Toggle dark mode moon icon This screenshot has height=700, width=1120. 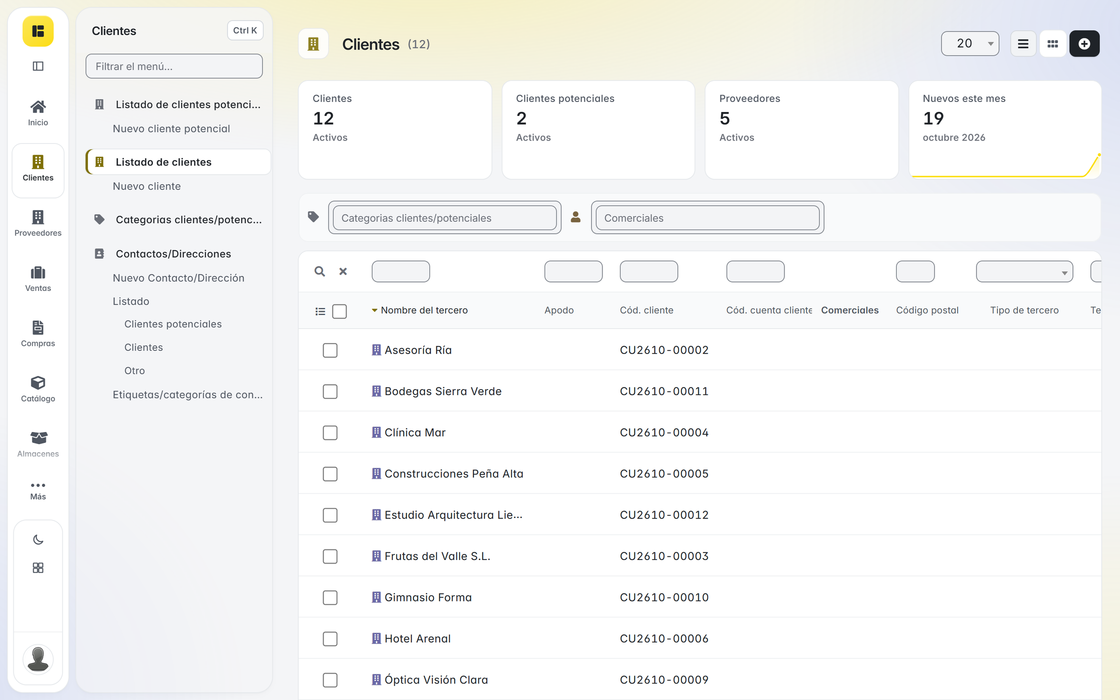pyautogui.click(x=38, y=540)
